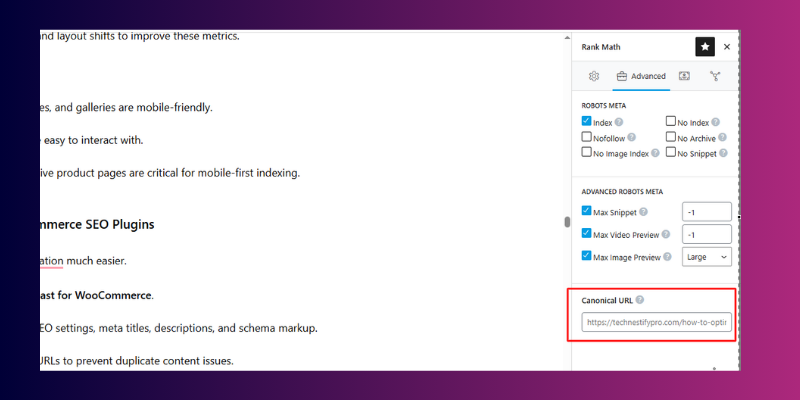The image size is (800, 400).
Task: Click the editor vertical scrollbar handle
Action: point(567,222)
